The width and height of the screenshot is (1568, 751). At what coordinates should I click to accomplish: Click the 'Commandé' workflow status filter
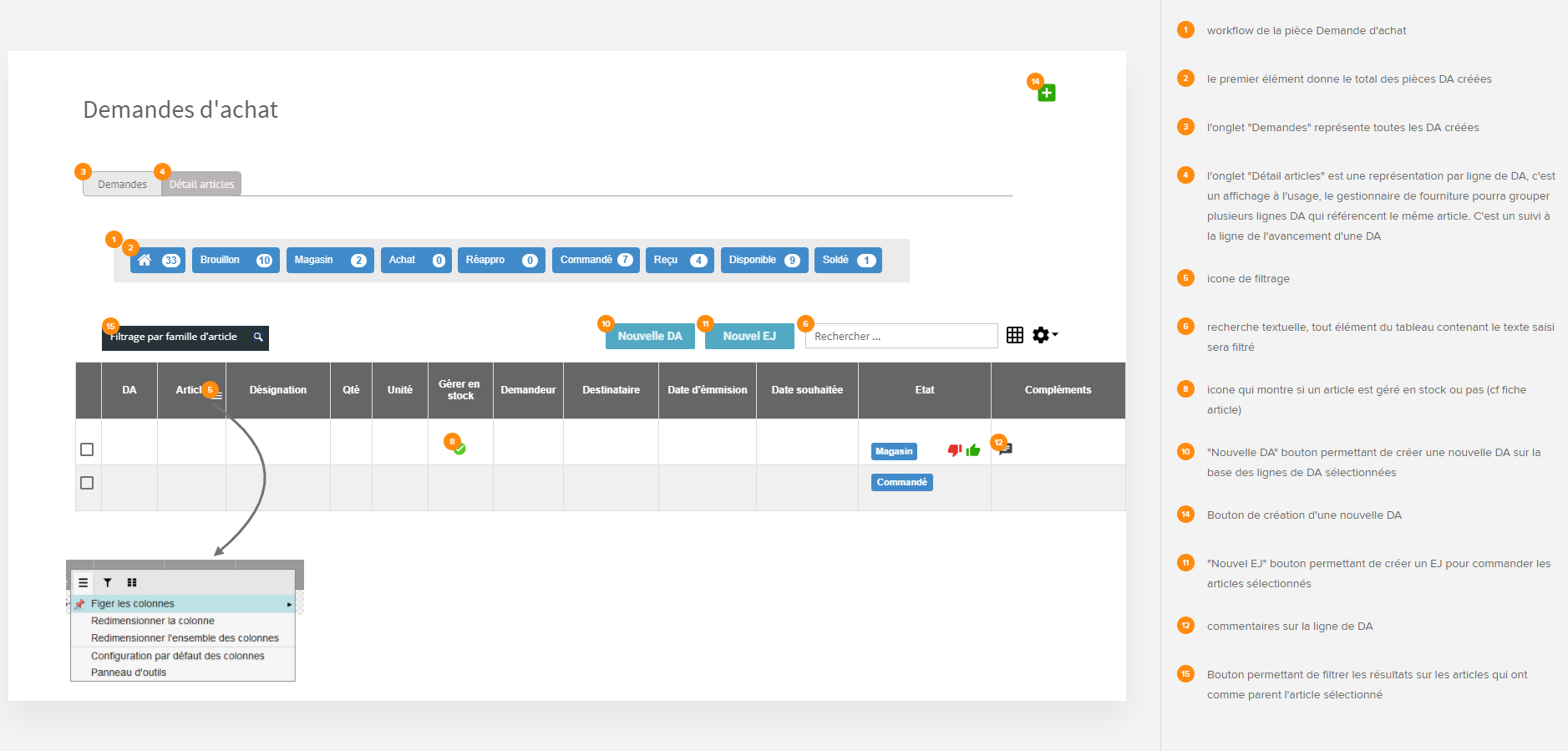pos(596,260)
